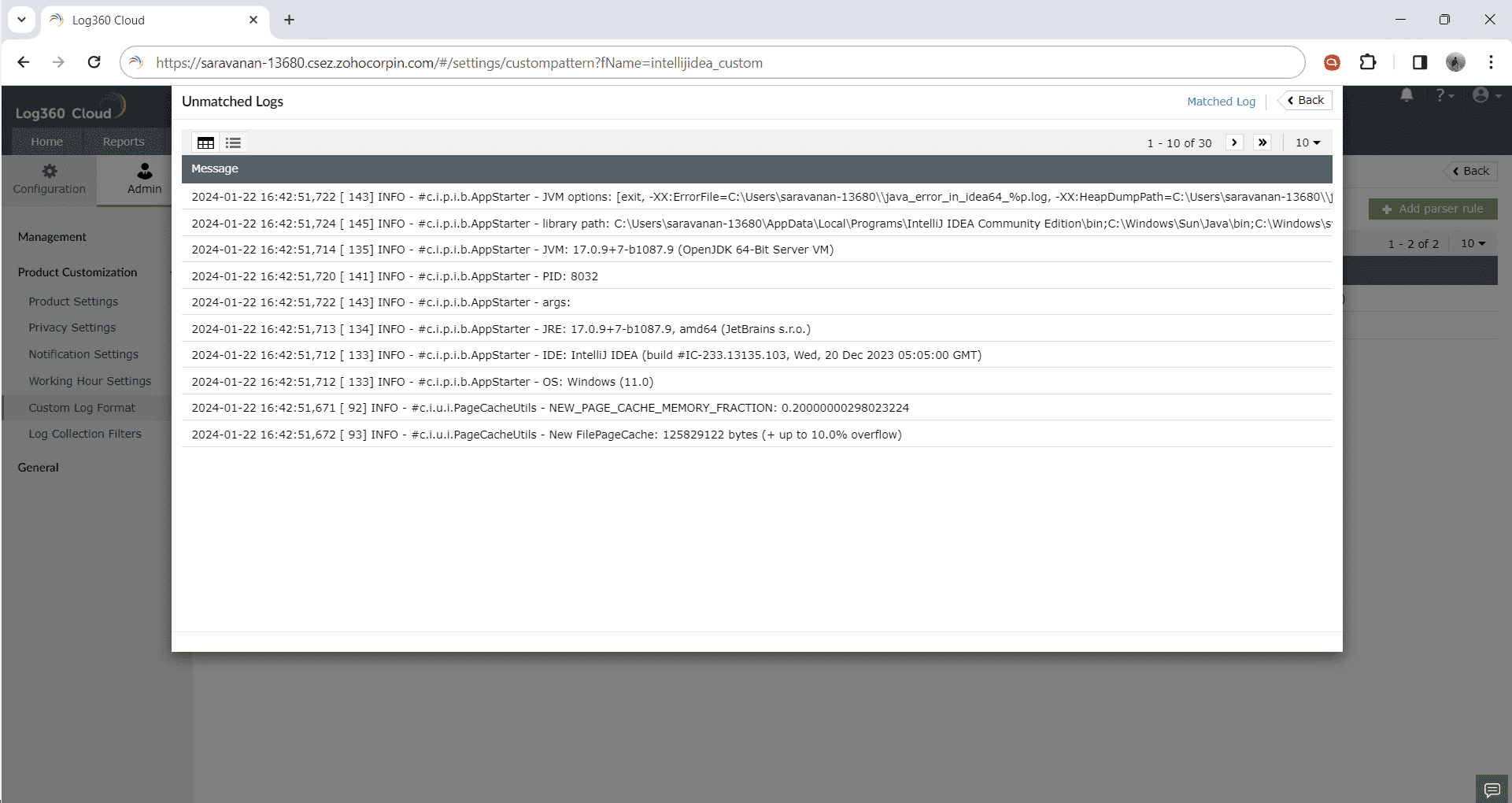
Task: Open the user profile icon
Action: click(x=1483, y=95)
